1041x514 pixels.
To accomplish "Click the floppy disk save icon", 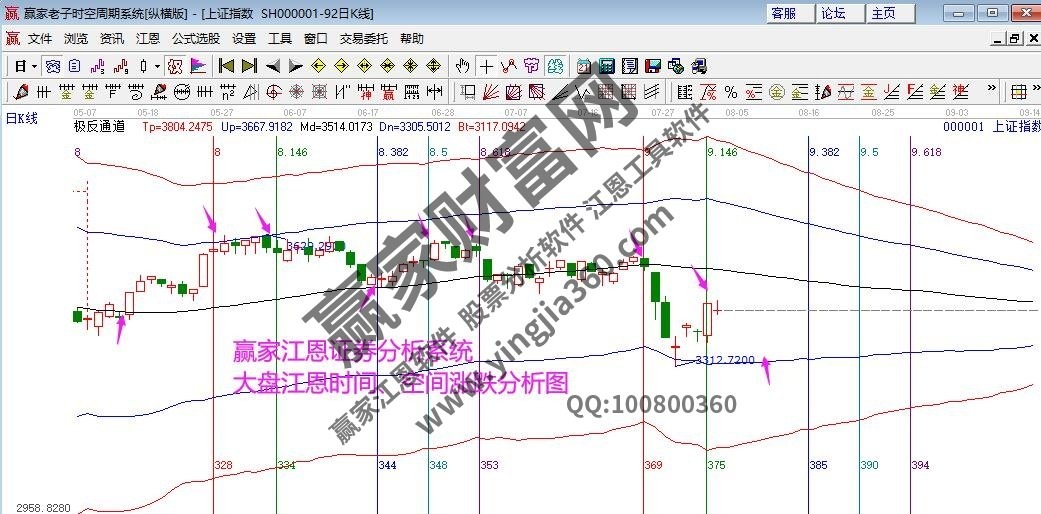I will (x=652, y=66).
